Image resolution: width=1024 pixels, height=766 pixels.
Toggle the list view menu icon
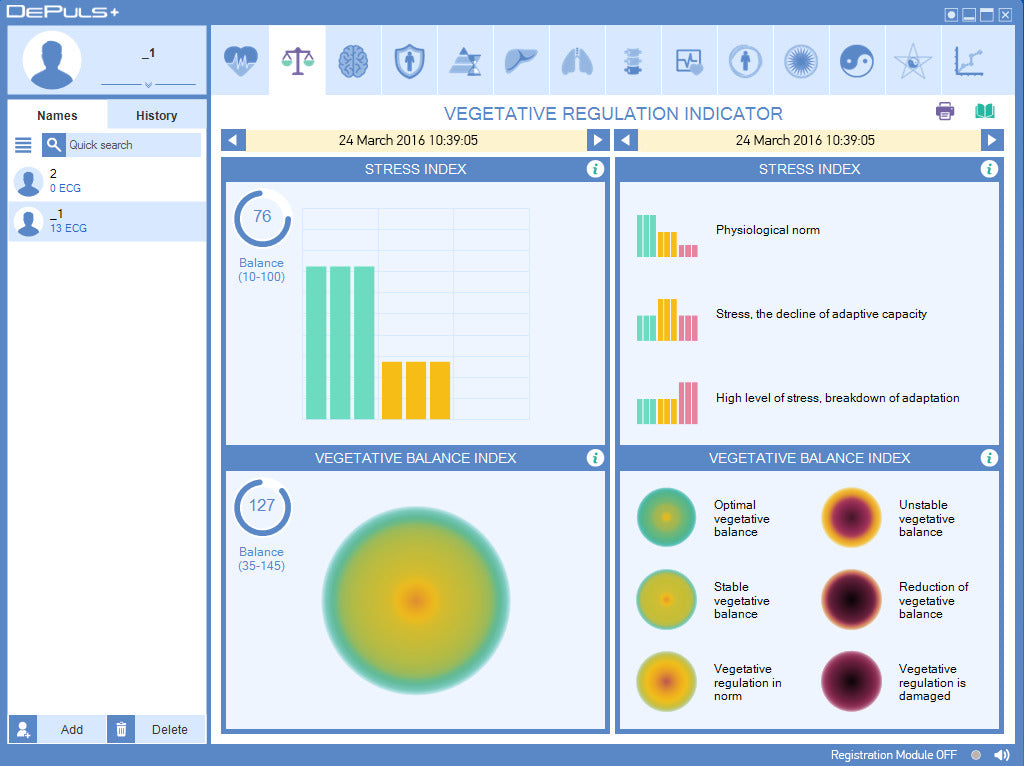pos(23,145)
